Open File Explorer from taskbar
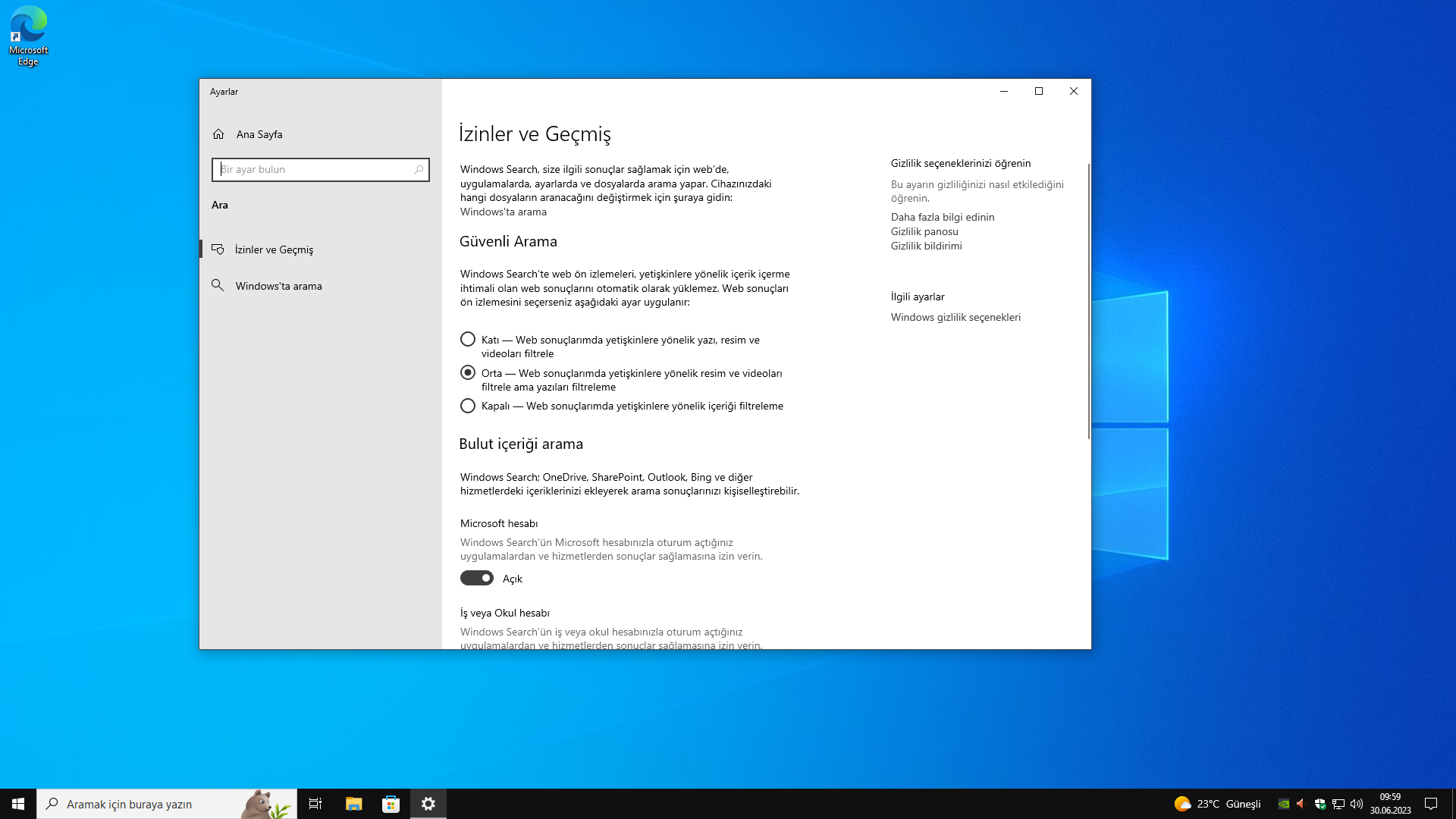Viewport: 1456px width, 819px height. 353,804
